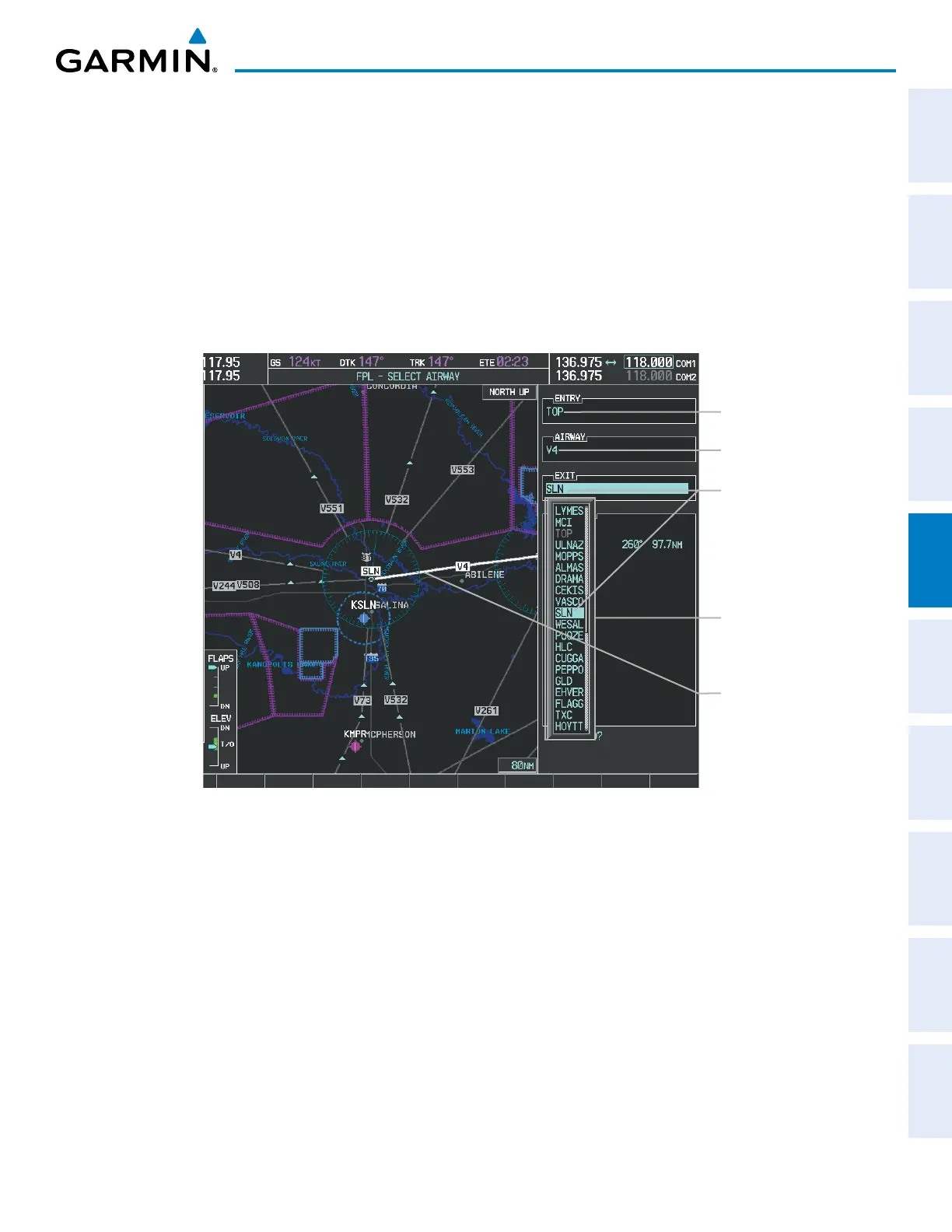Click the 97.7NM distance value
Screen dimensions: 952x1232
pos(667,544)
